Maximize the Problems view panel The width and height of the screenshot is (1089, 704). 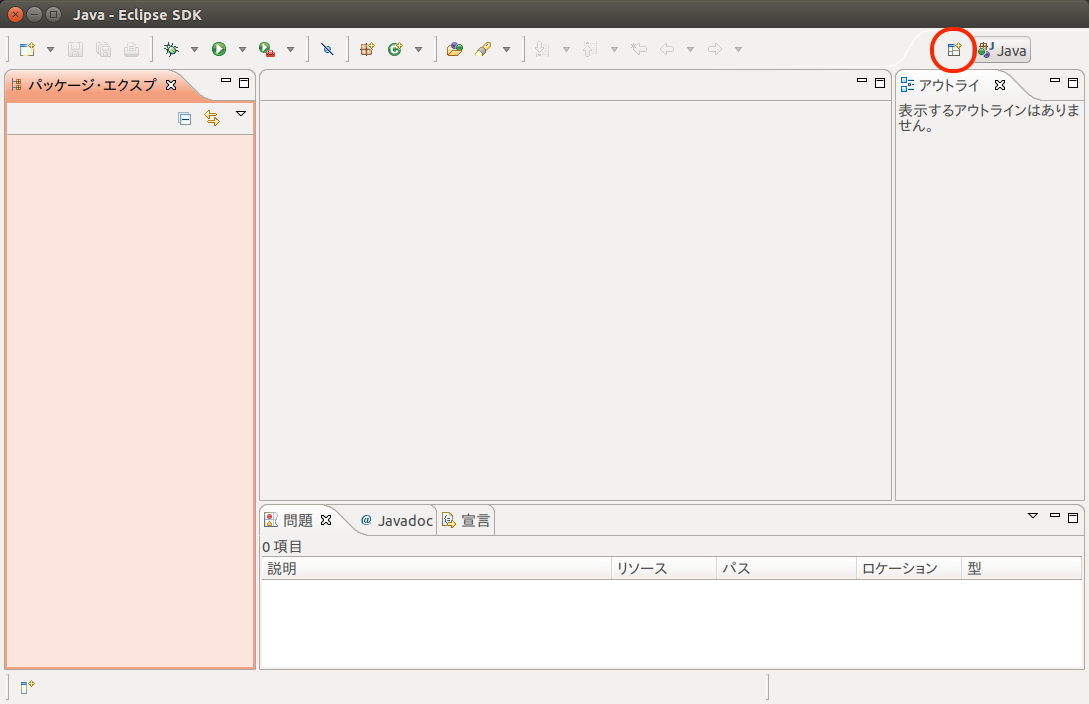[x=1073, y=517]
